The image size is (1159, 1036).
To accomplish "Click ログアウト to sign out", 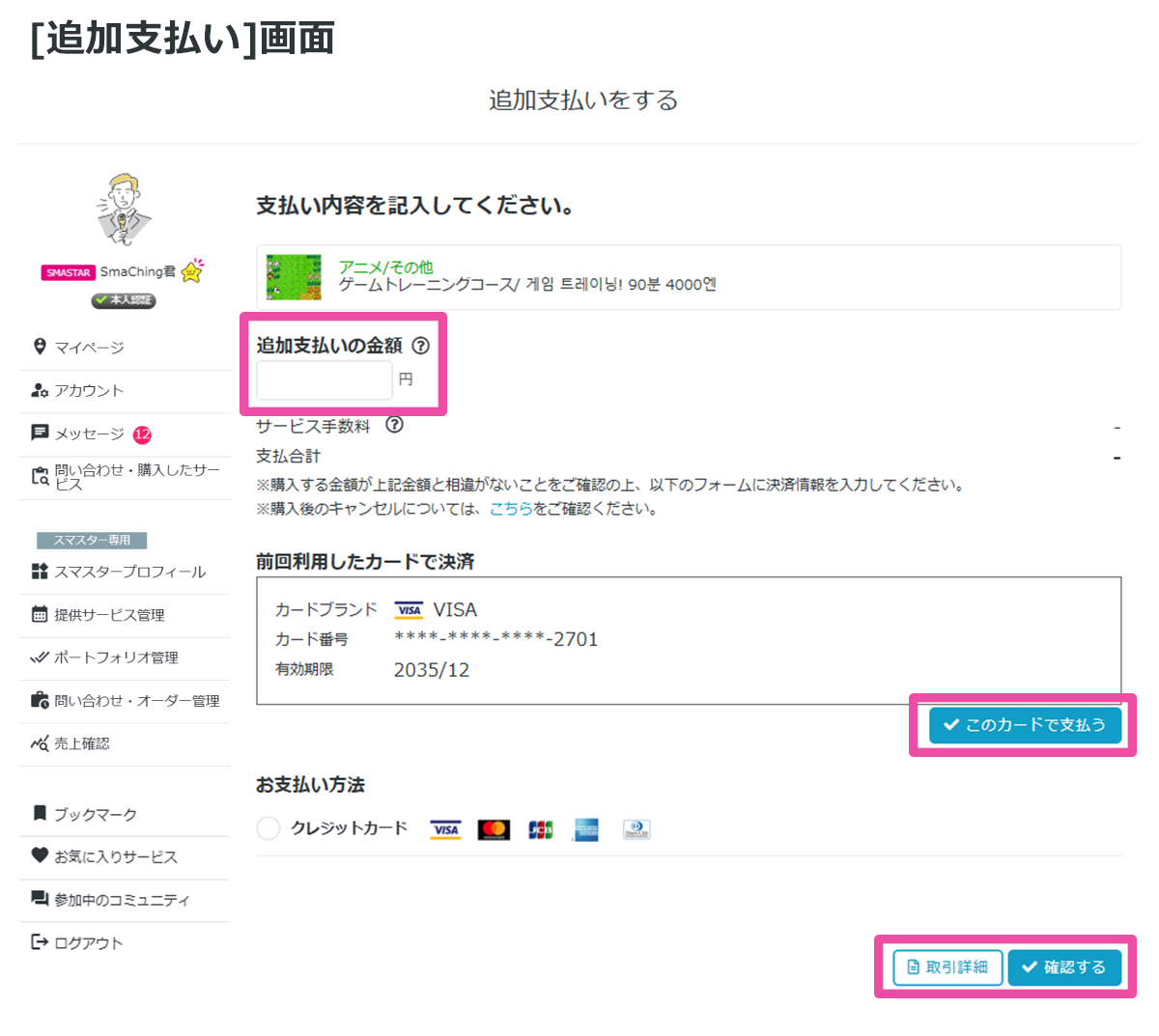I will click(x=88, y=942).
